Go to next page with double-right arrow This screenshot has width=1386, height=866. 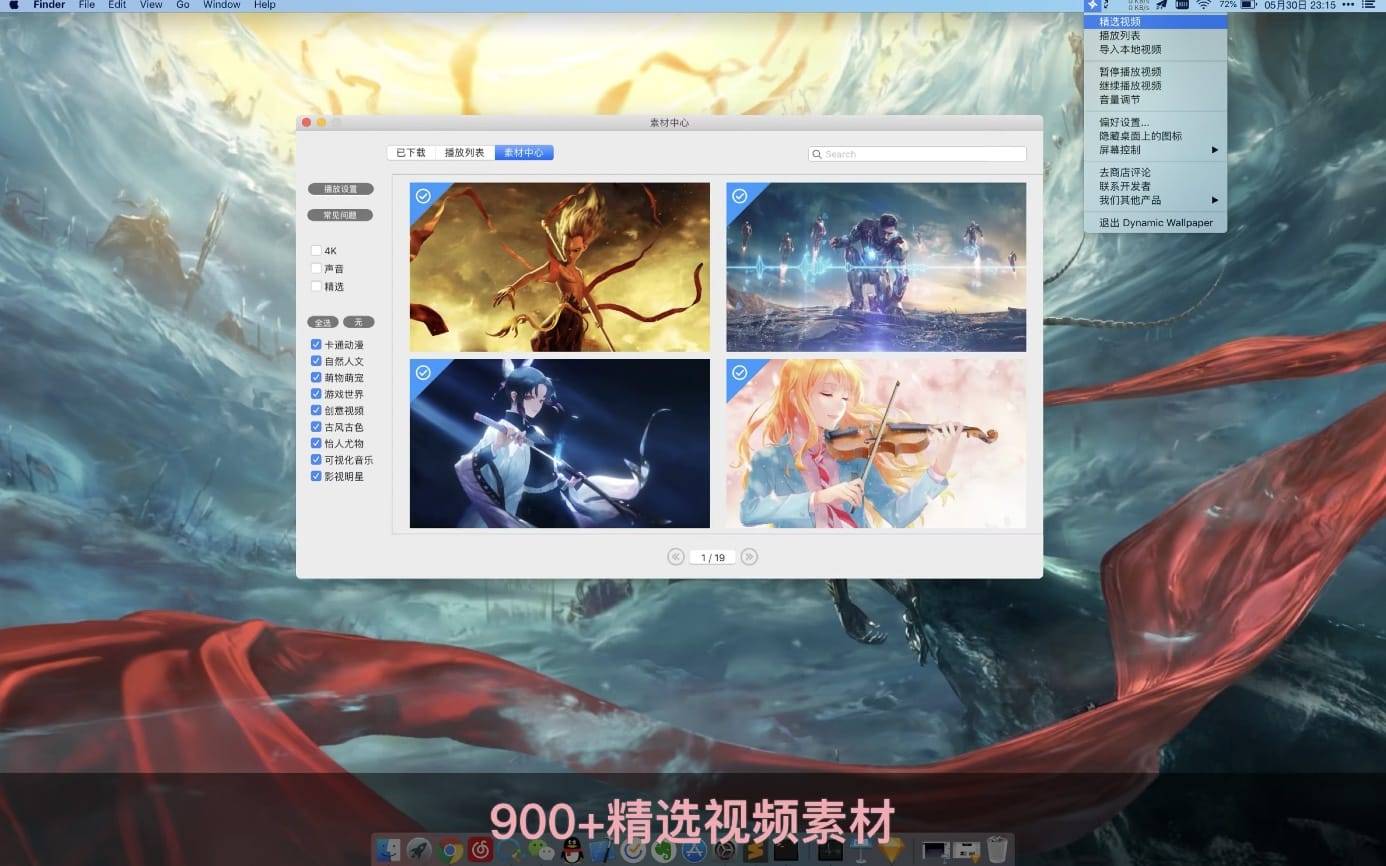[x=749, y=557]
